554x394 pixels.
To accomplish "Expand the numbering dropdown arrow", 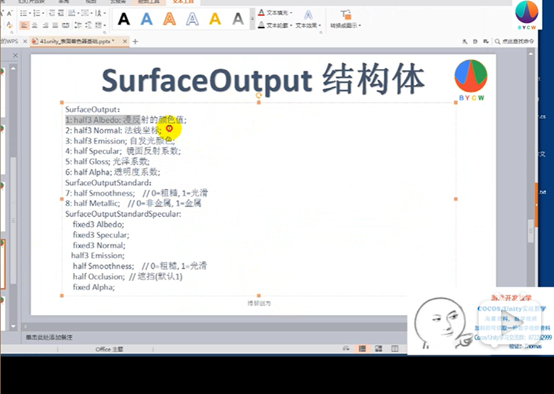I will (43, 13).
